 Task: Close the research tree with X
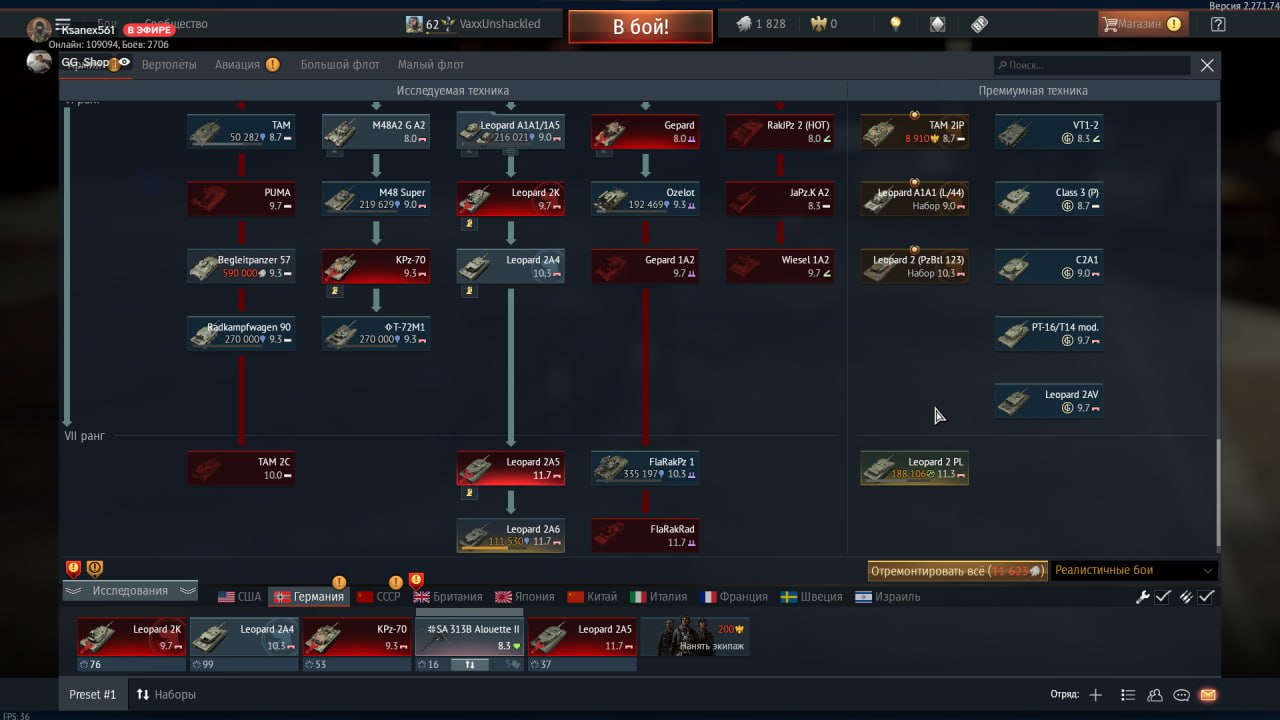click(1207, 65)
